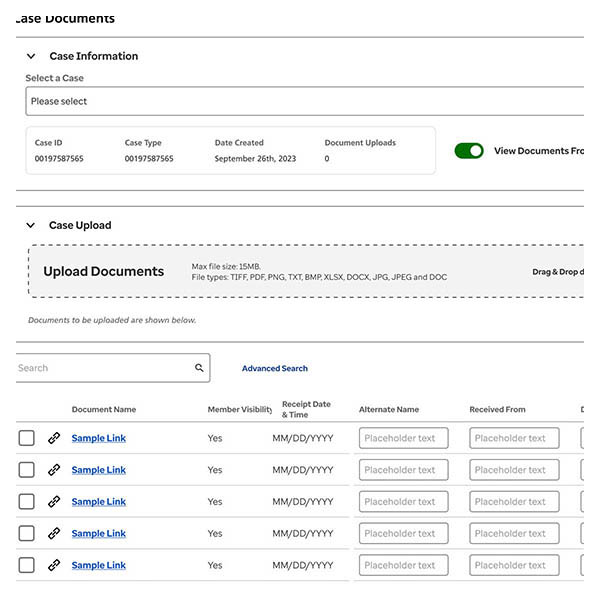
Task: Select the last document row checkbox
Action: click(x=27, y=565)
